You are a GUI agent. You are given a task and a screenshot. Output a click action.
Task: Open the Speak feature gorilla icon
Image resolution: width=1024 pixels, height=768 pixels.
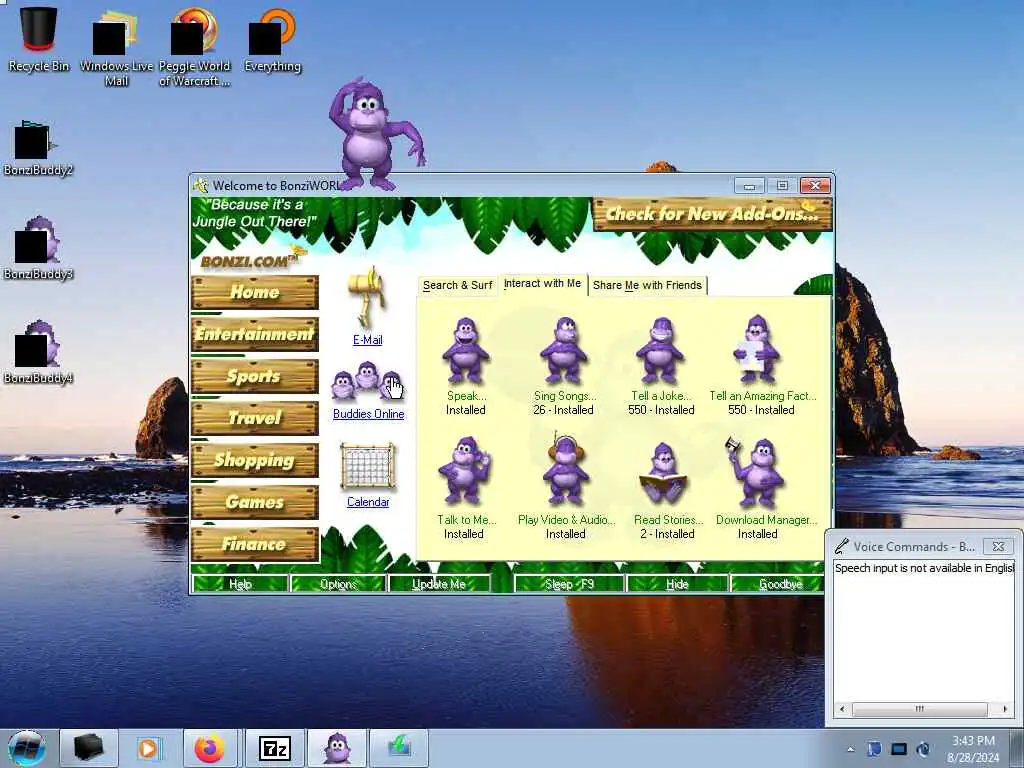[466, 351]
